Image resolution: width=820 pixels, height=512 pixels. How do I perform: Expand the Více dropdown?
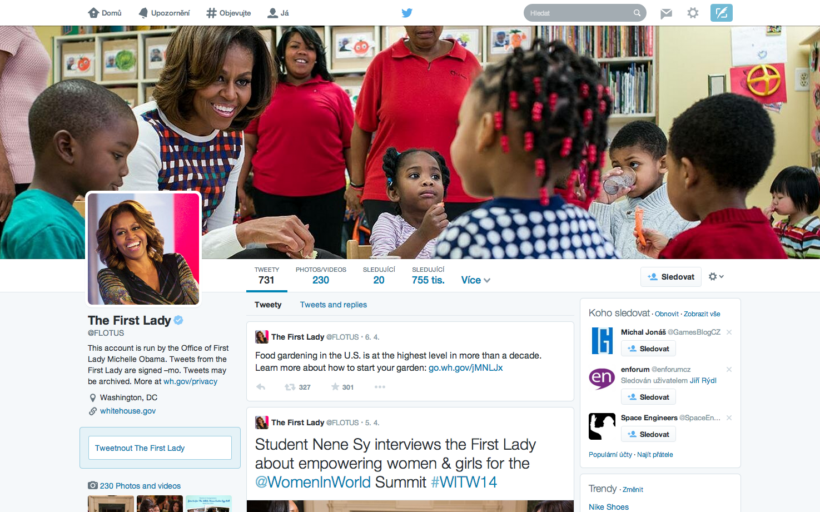coord(475,280)
